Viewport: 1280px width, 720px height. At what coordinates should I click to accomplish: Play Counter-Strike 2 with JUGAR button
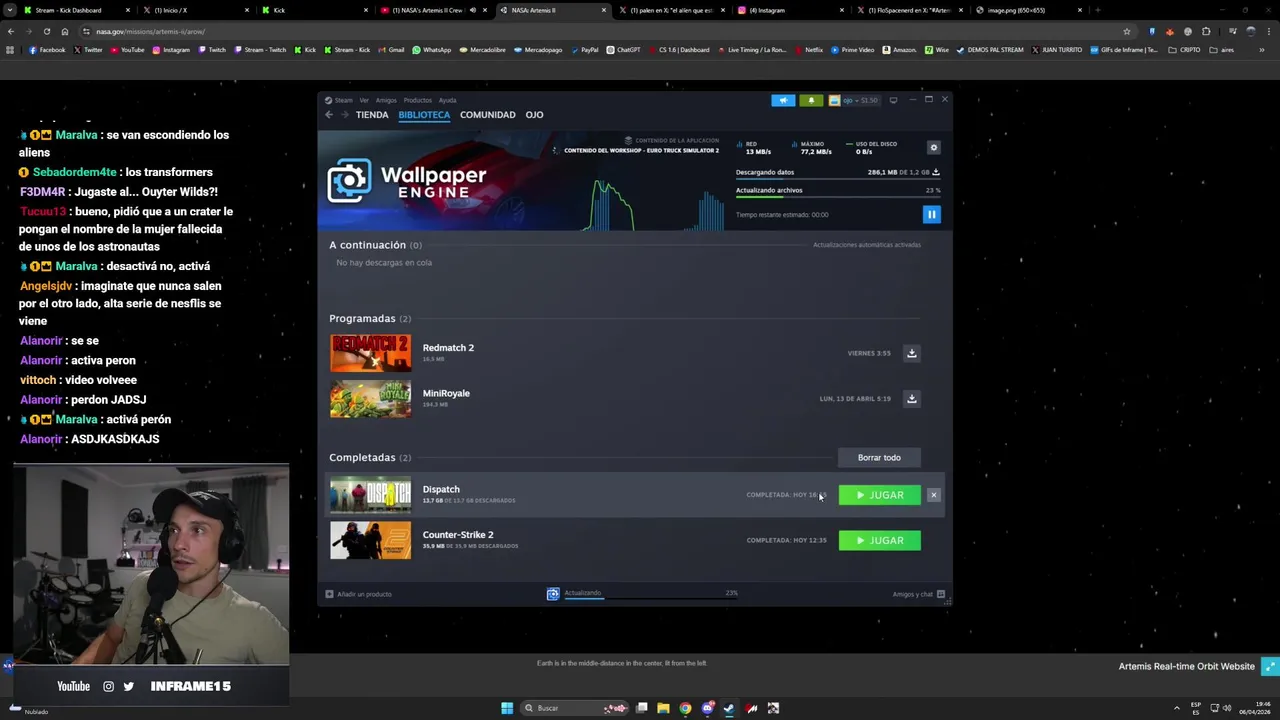coord(879,541)
